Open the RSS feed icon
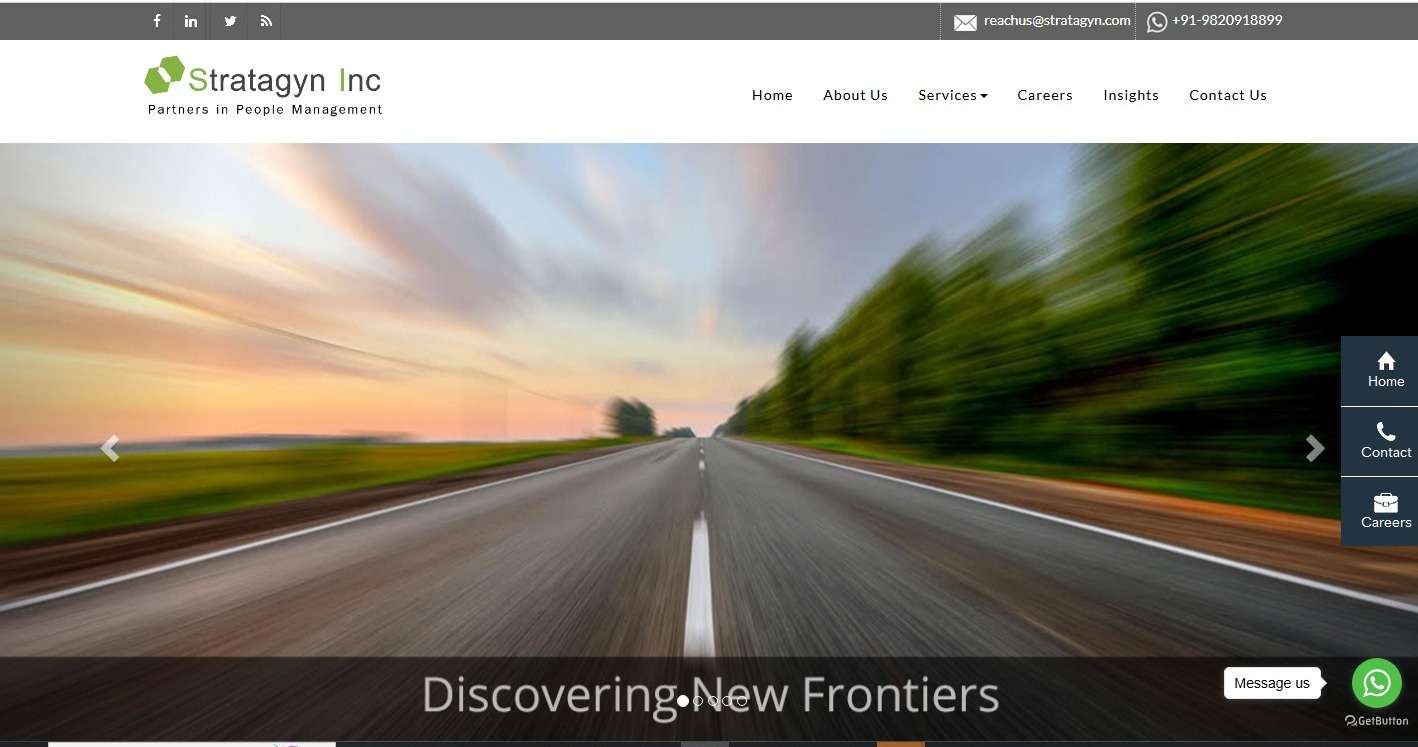 pos(266,21)
